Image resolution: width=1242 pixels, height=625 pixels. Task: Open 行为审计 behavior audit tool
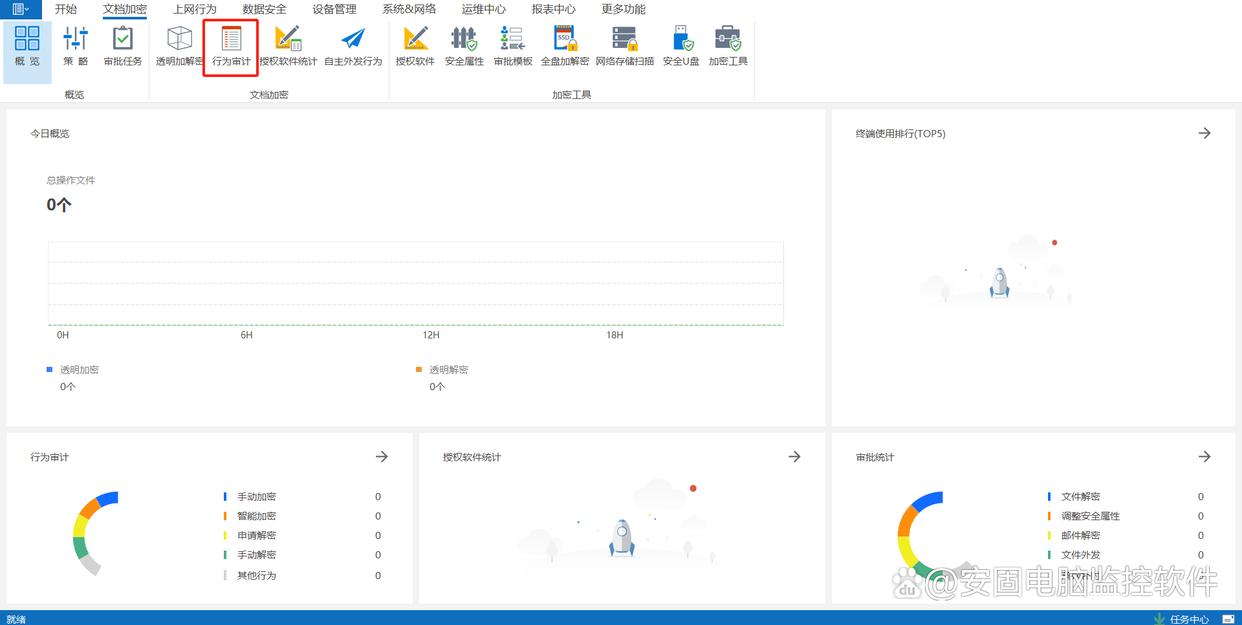pyautogui.click(x=231, y=46)
